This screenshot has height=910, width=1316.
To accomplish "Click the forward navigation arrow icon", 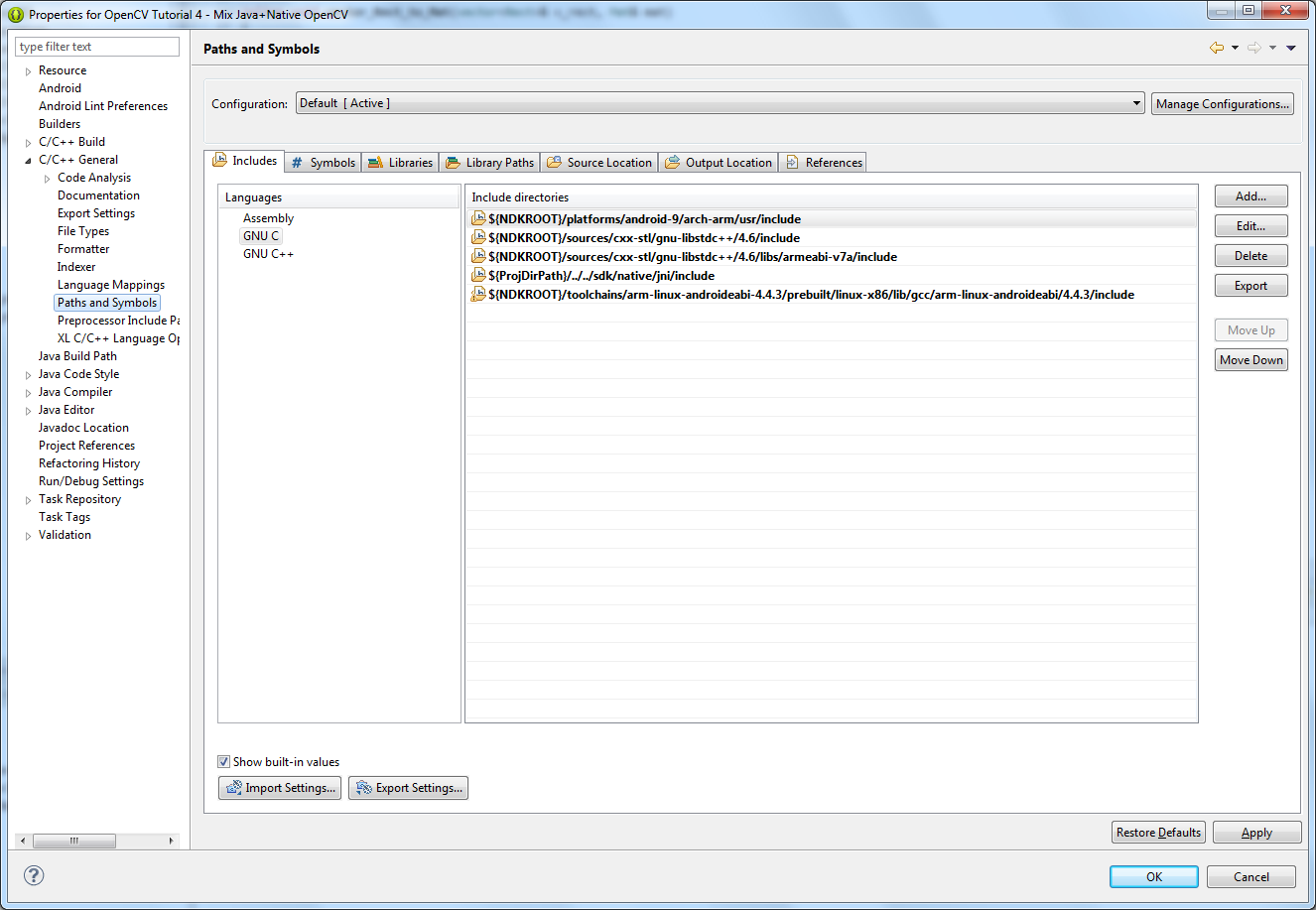I will pos(1254,48).
